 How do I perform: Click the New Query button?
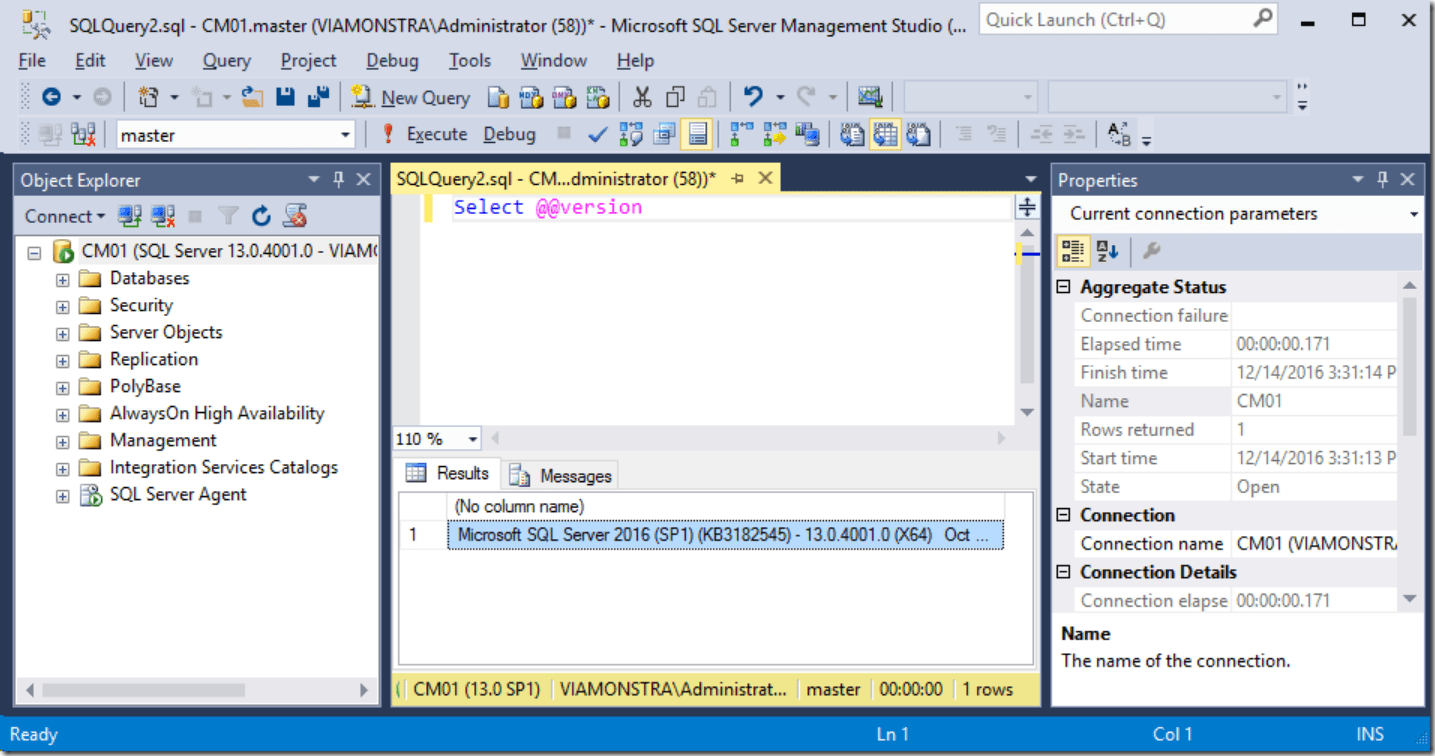point(411,97)
